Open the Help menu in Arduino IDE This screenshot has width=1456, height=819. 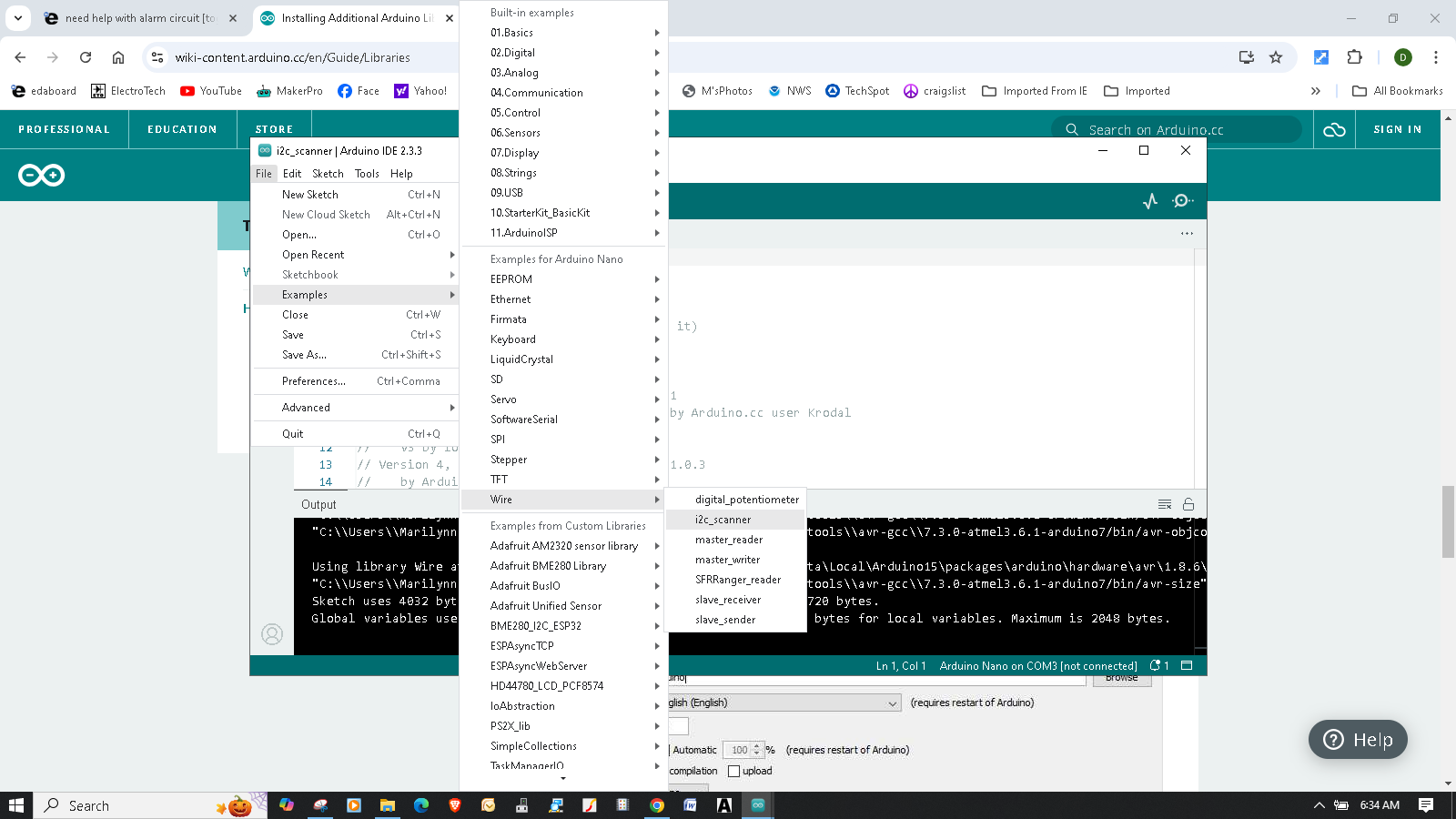pyautogui.click(x=401, y=174)
